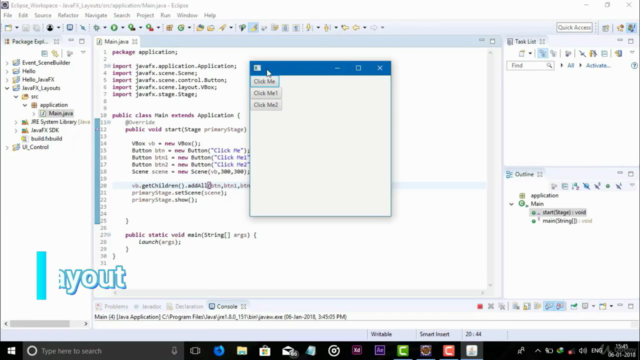
Task: Click Collapse All icon in Task List
Action: point(605,53)
